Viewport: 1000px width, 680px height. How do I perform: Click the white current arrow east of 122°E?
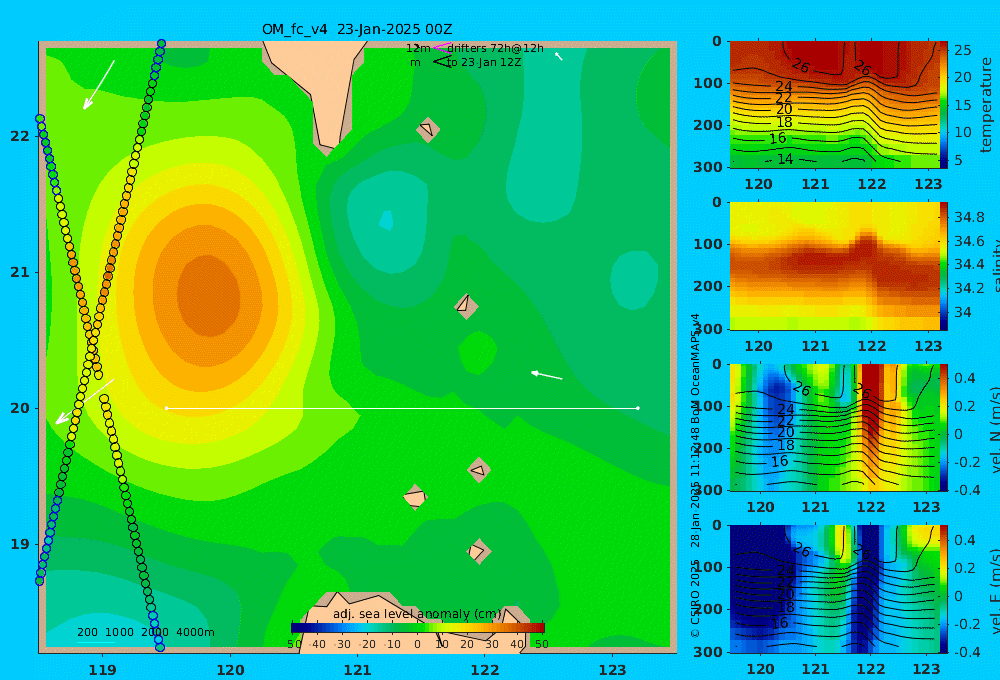pyautogui.click(x=547, y=375)
